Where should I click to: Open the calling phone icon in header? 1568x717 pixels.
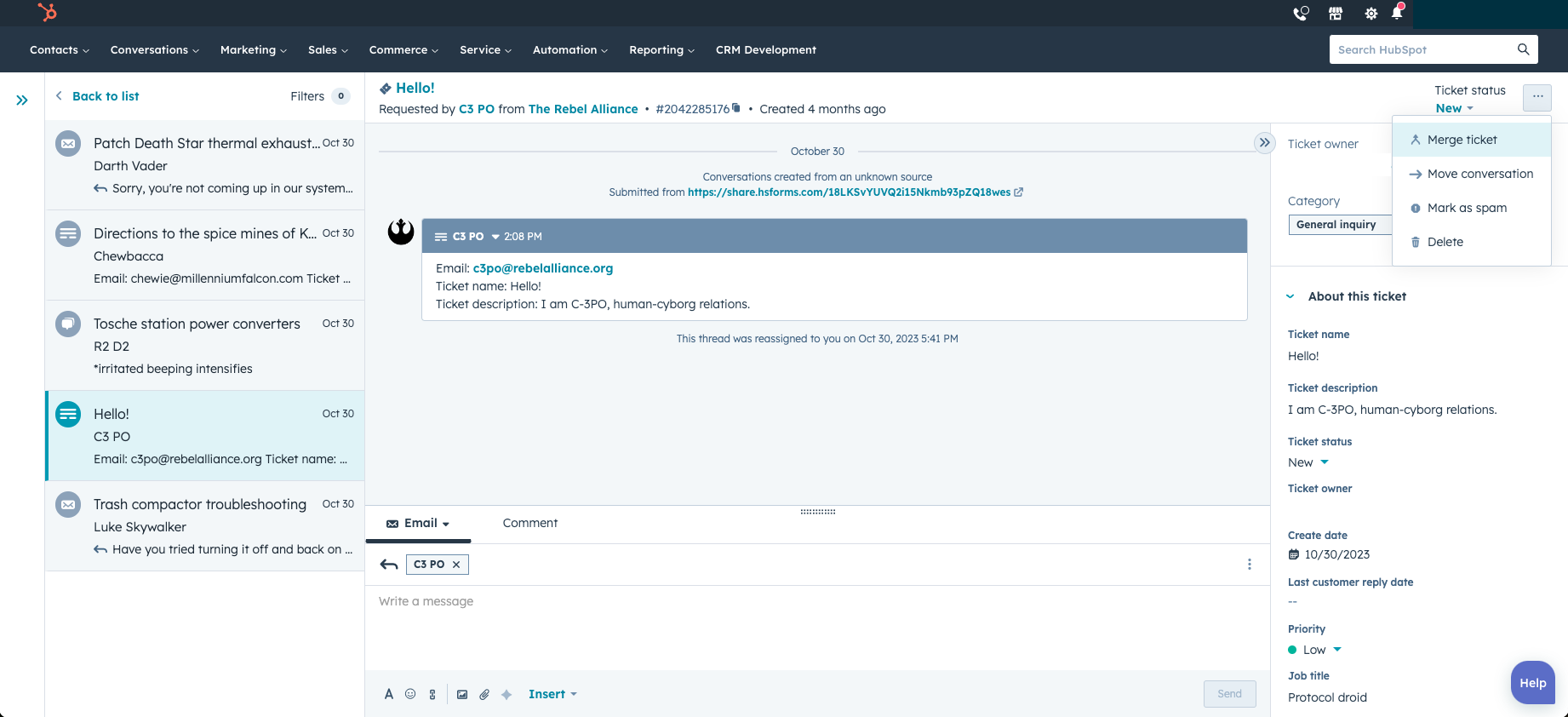(1300, 14)
